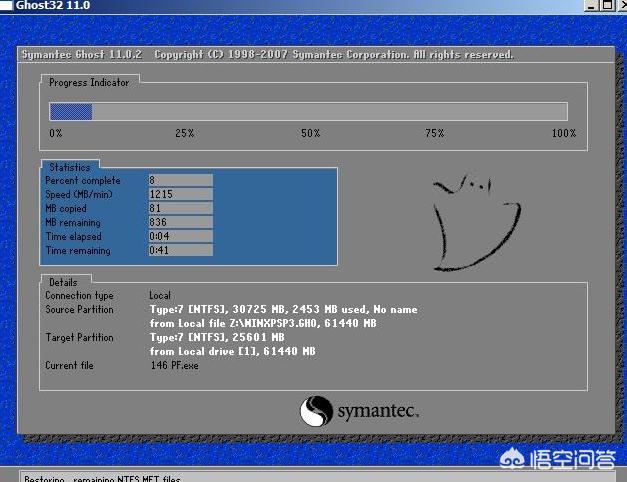Select the MB remaining value field
Screen dimensions: 627x482
pyautogui.click(x=180, y=222)
